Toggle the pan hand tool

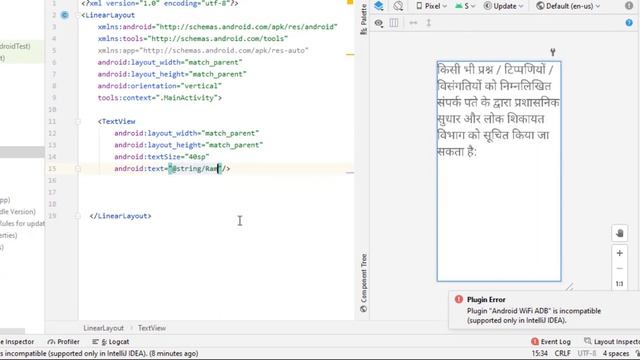pyautogui.click(x=620, y=233)
